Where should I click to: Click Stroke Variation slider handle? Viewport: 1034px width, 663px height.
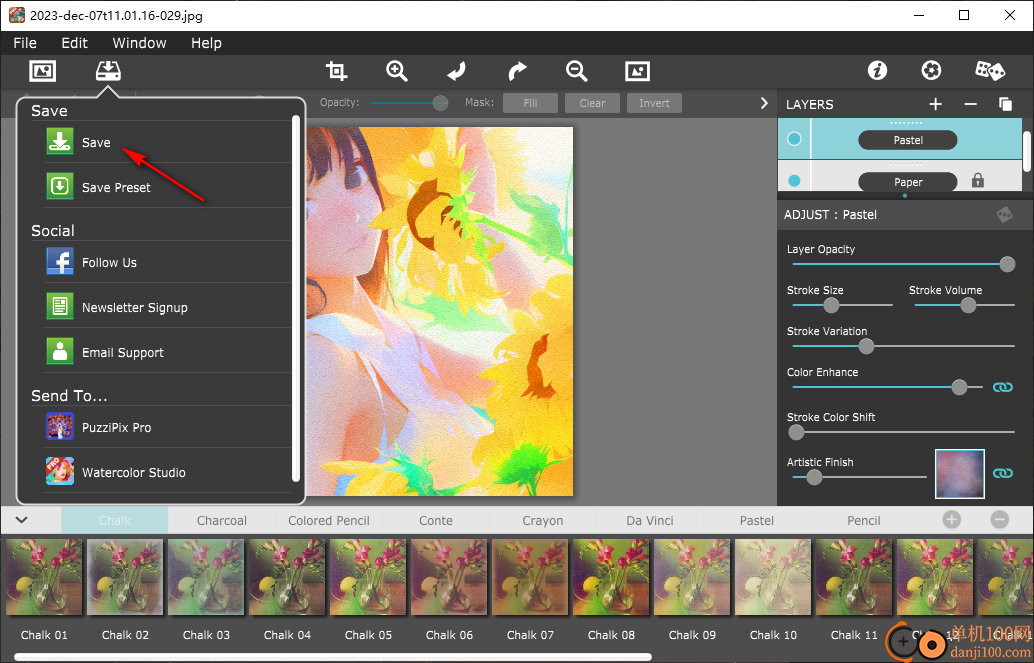tap(866, 346)
